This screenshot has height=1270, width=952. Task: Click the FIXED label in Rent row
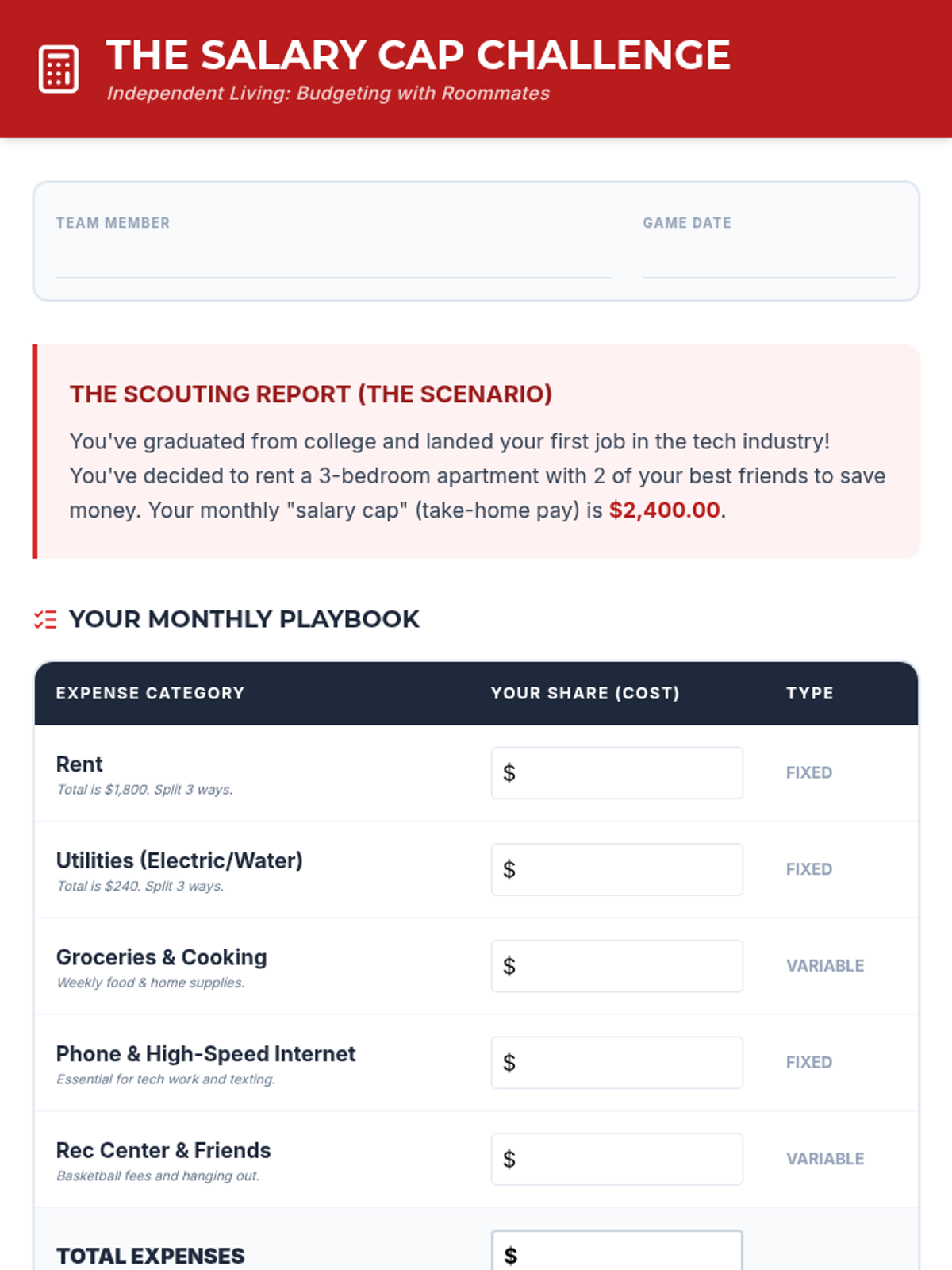point(808,773)
